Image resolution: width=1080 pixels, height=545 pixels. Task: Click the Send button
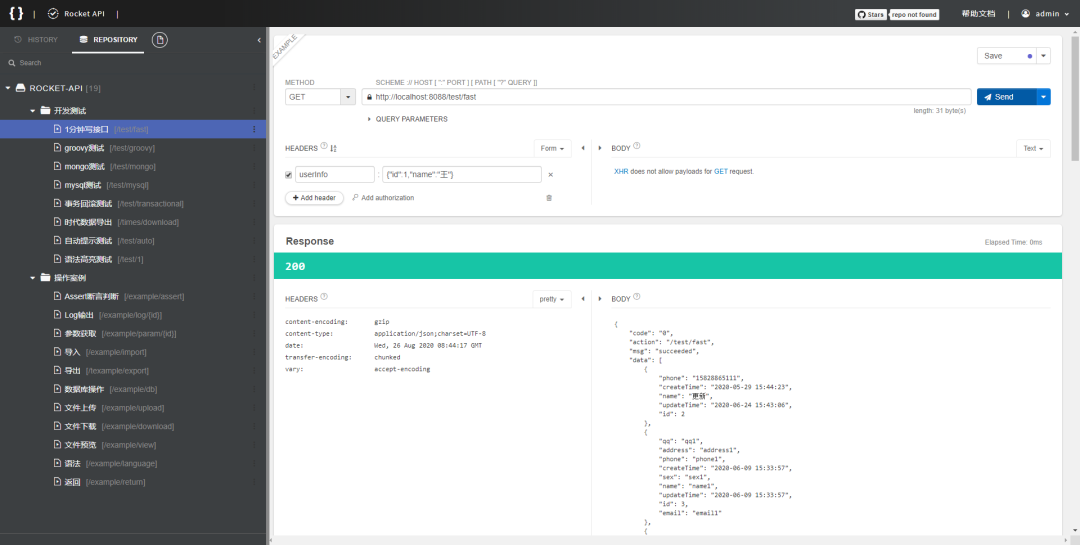1006,97
